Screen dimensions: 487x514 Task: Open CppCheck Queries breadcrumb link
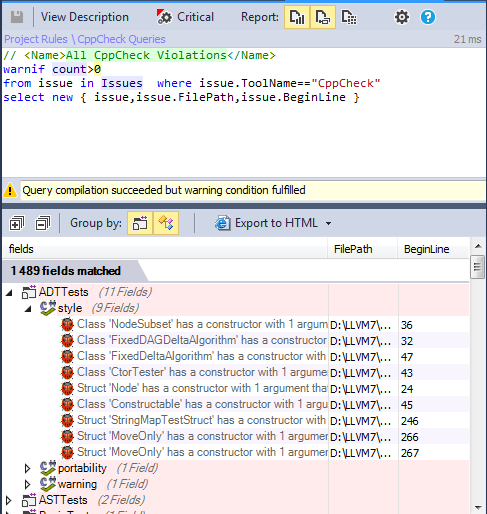click(x=121, y=39)
